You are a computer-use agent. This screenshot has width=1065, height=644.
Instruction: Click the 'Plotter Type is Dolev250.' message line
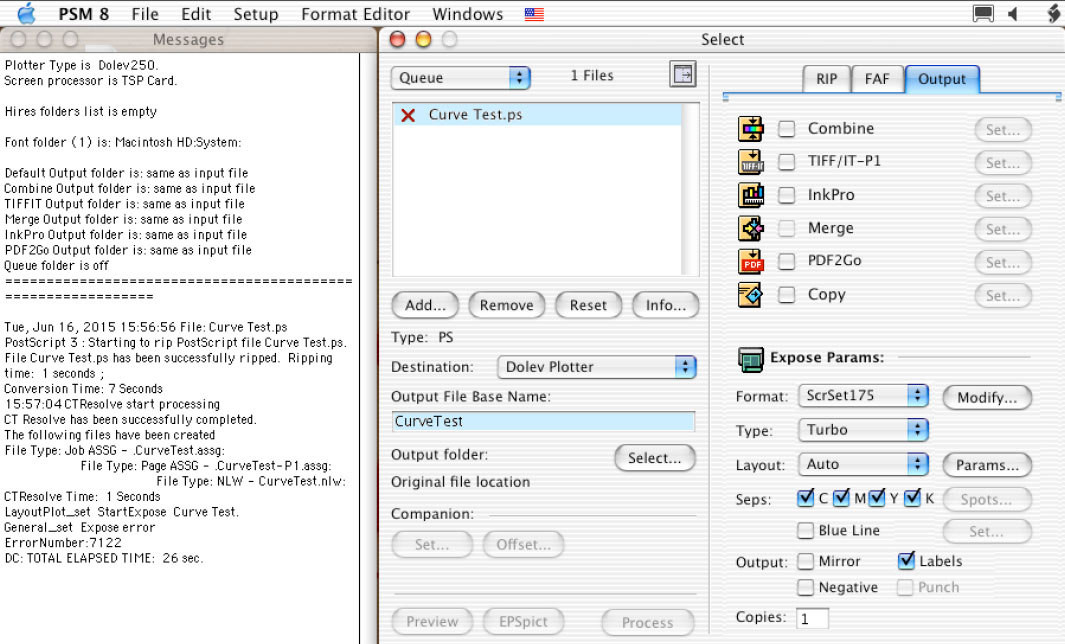coord(81,65)
